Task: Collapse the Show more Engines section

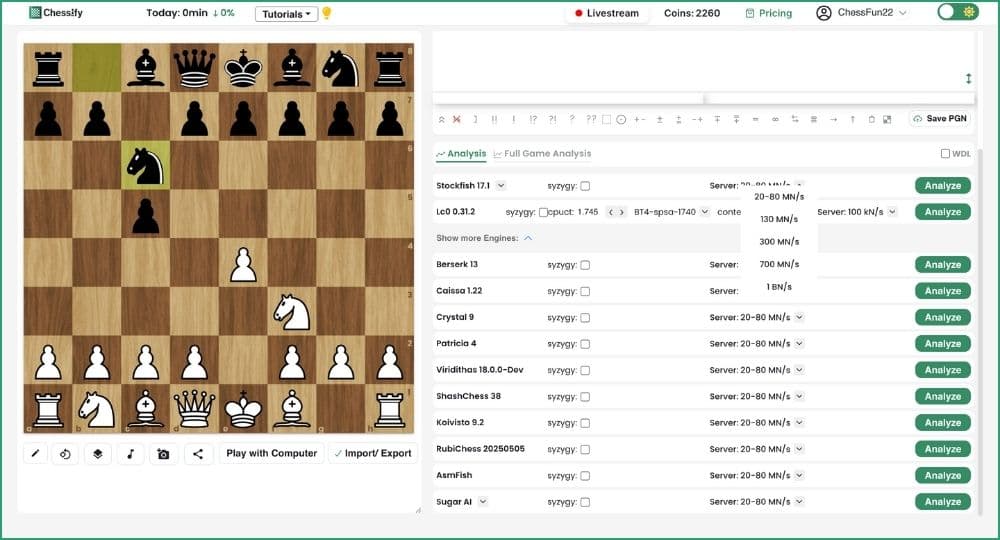Action: click(528, 238)
